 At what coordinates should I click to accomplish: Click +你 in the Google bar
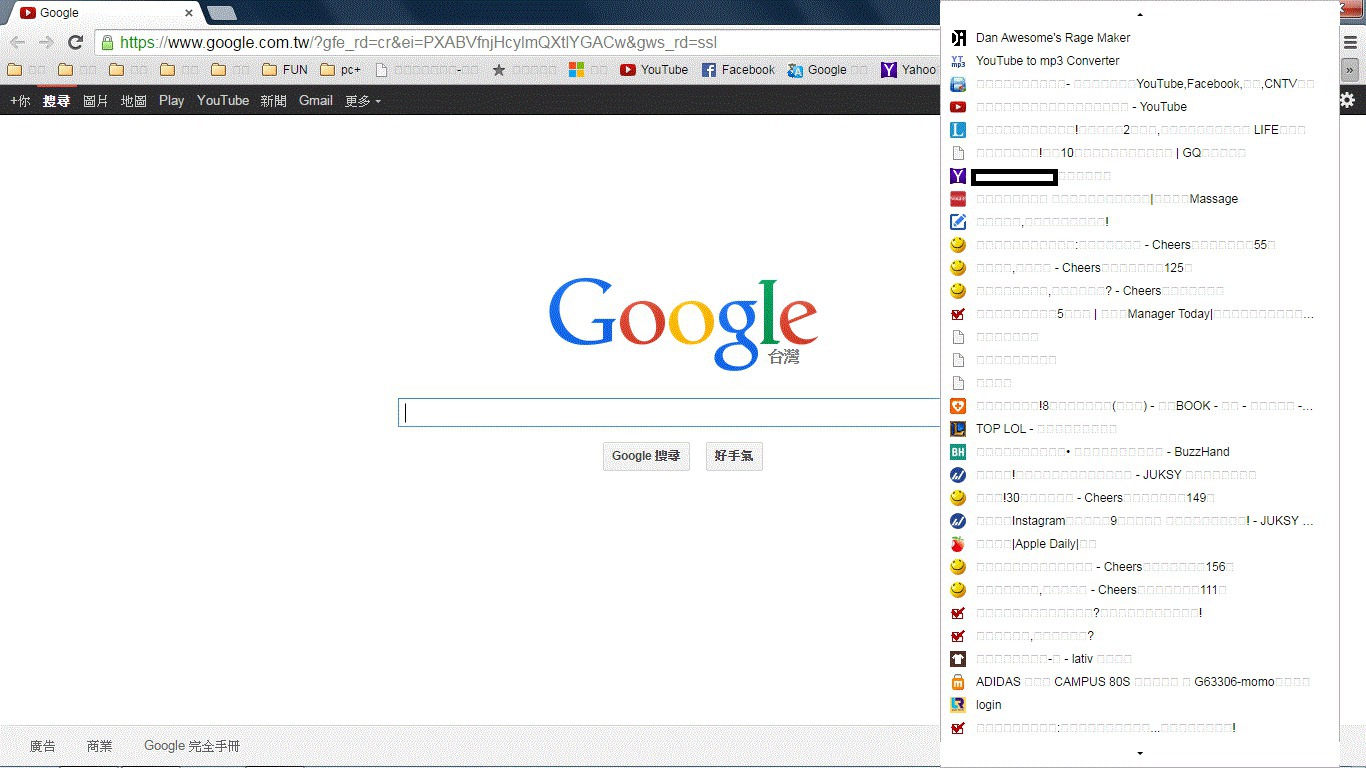20,100
